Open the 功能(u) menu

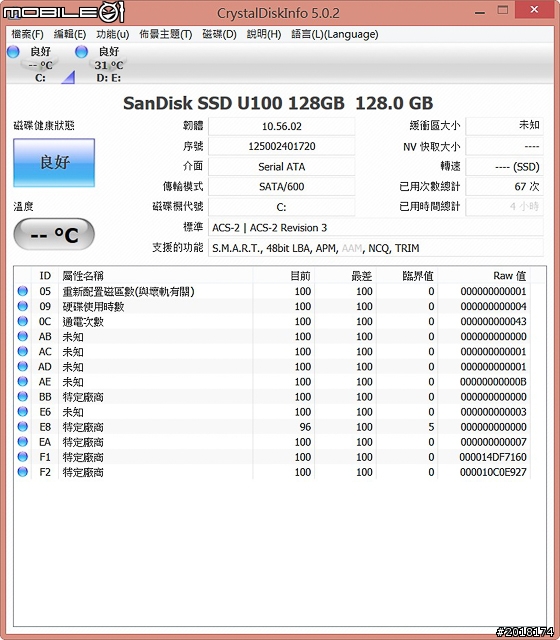[x=113, y=34]
